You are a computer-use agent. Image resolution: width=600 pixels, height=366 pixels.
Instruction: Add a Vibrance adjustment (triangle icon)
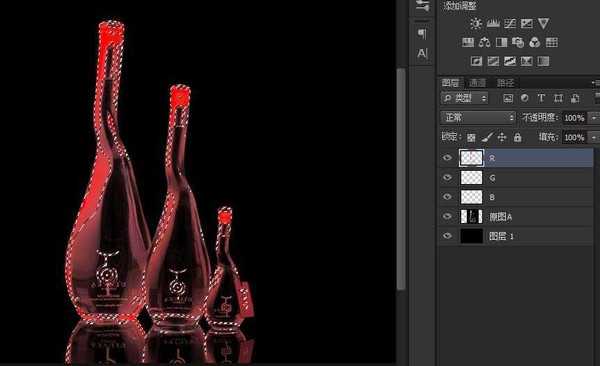pos(543,23)
